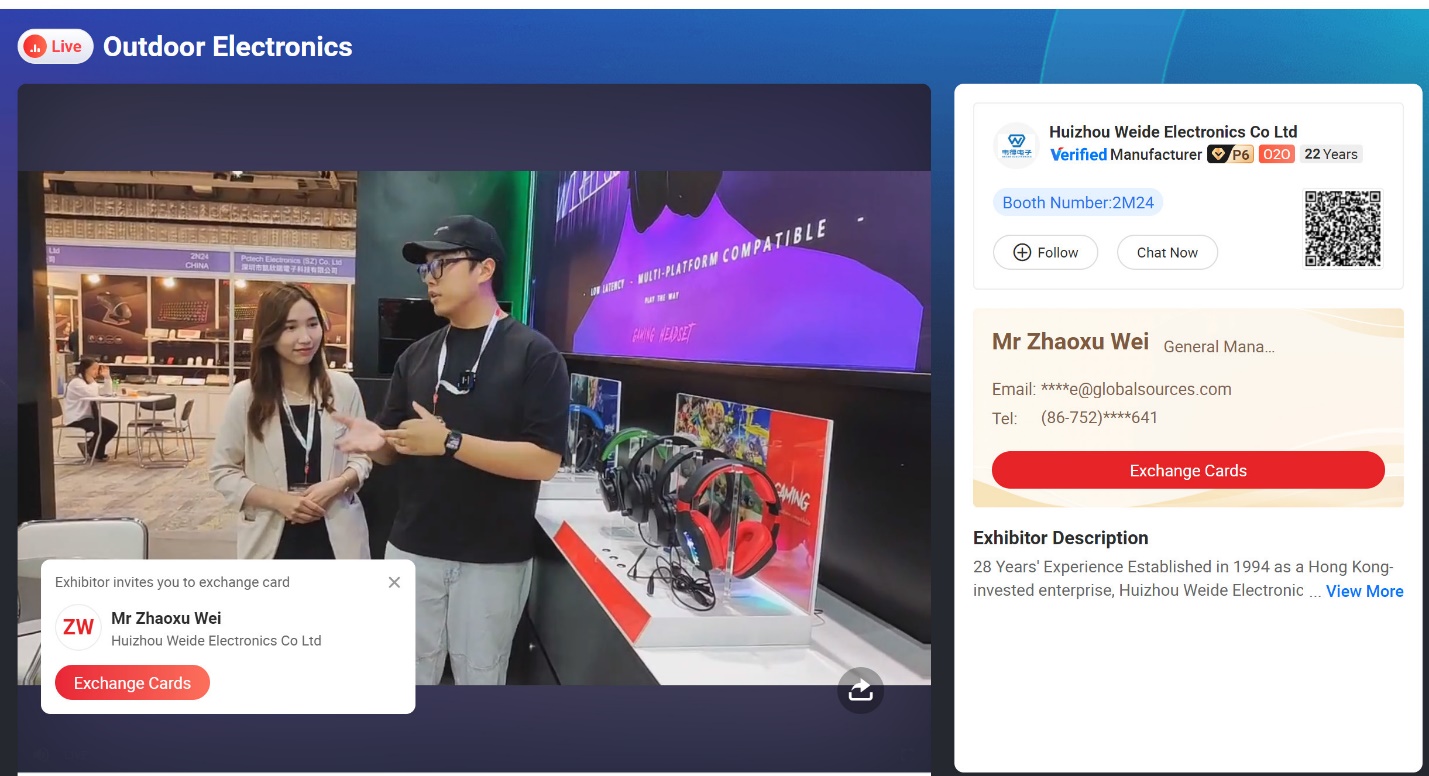Click Exchange Cards in the invitation popup
1429x776 pixels.
coord(132,683)
